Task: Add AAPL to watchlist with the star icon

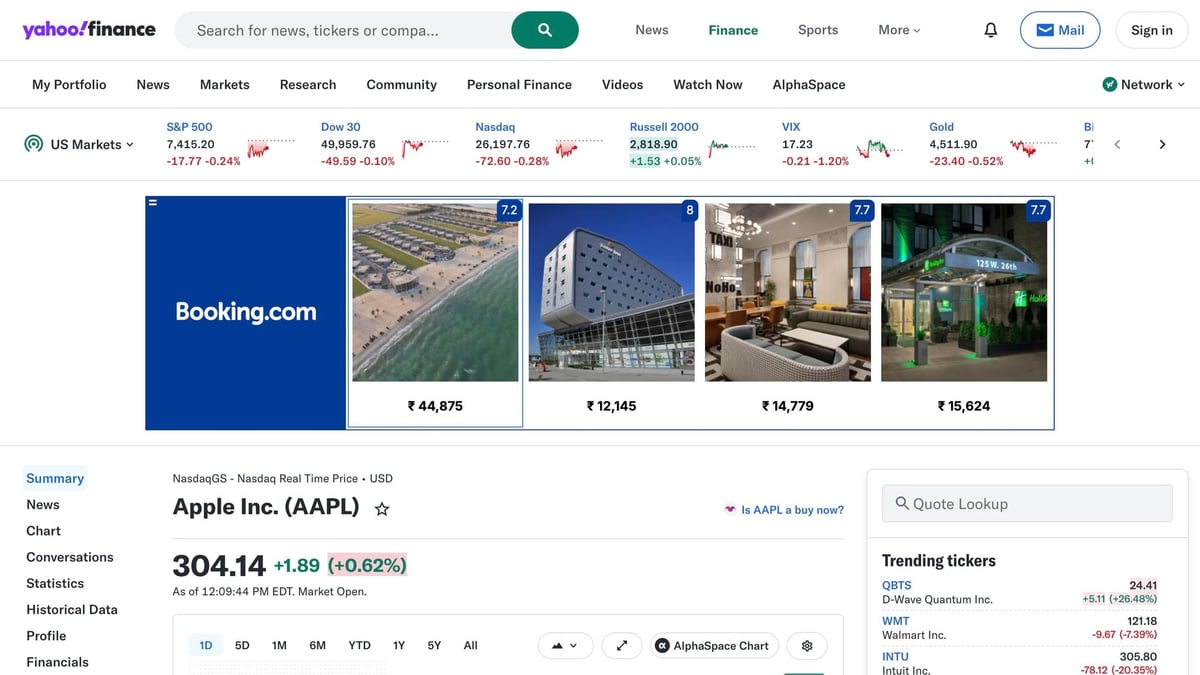Action: [x=382, y=509]
